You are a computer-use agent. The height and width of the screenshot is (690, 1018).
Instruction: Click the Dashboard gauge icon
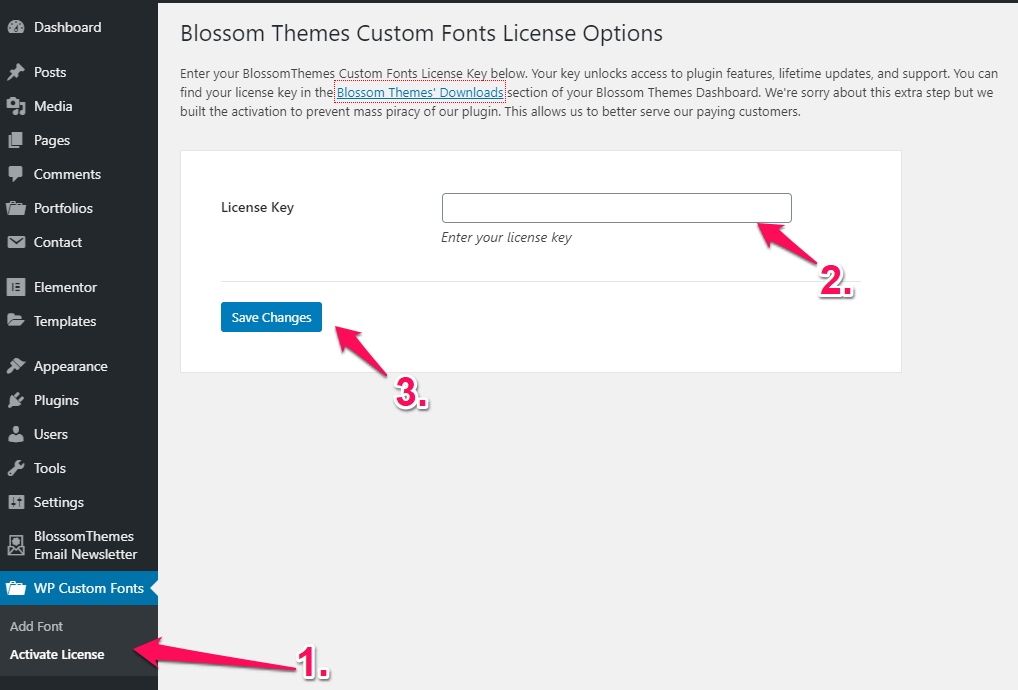tap(16, 27)
